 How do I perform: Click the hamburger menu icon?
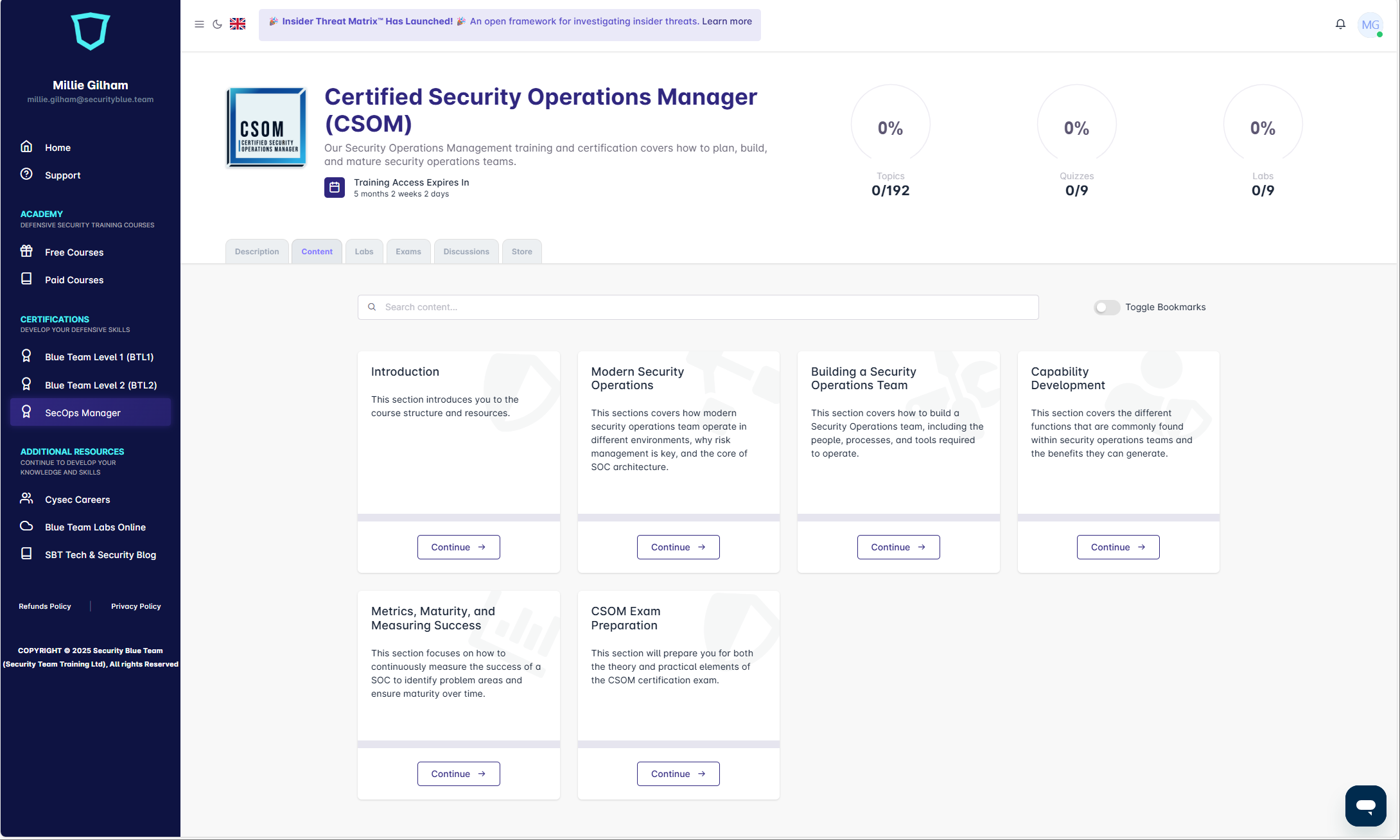click(x=199, y=24)
